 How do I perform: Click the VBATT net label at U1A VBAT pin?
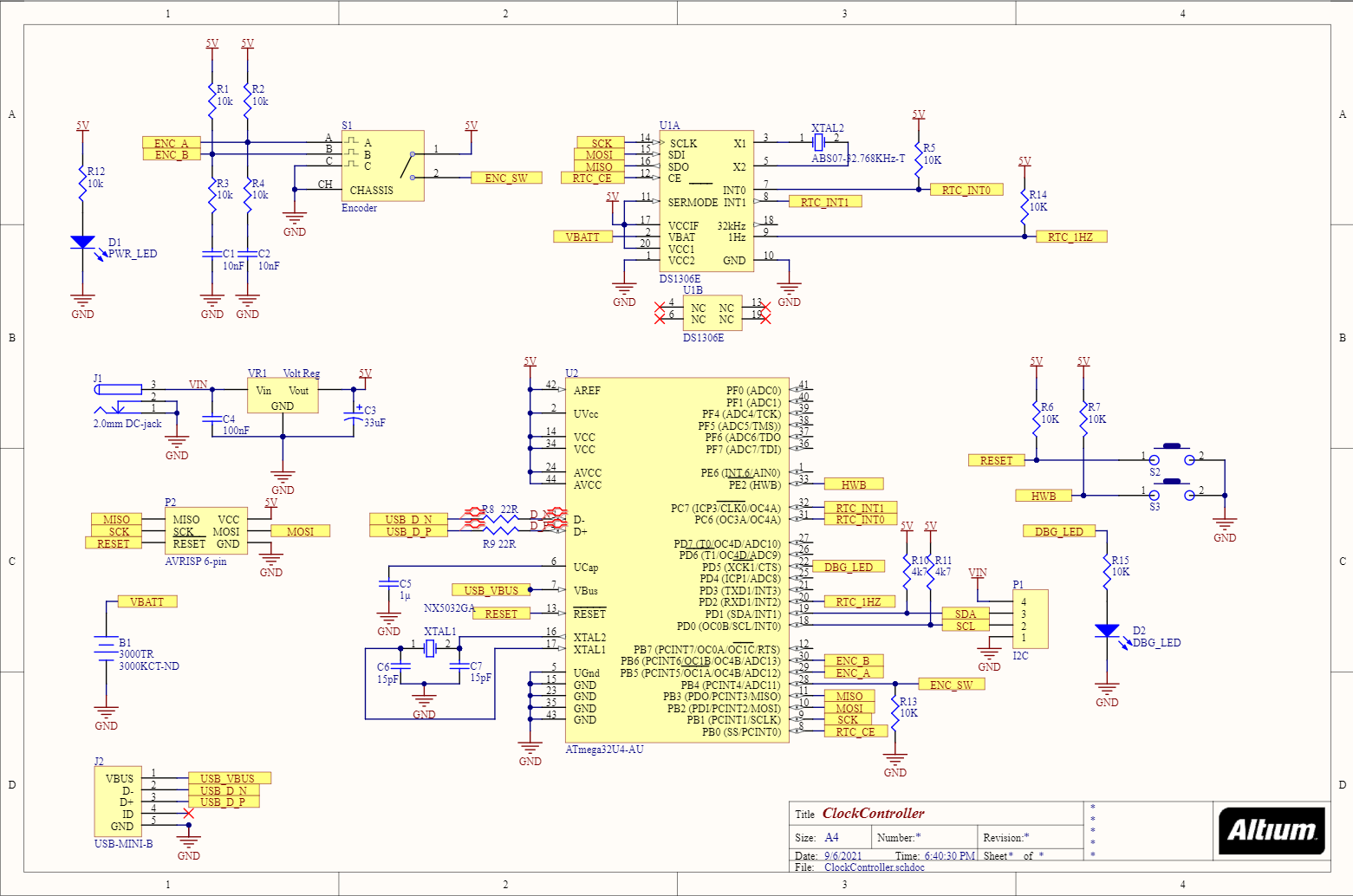582,237
